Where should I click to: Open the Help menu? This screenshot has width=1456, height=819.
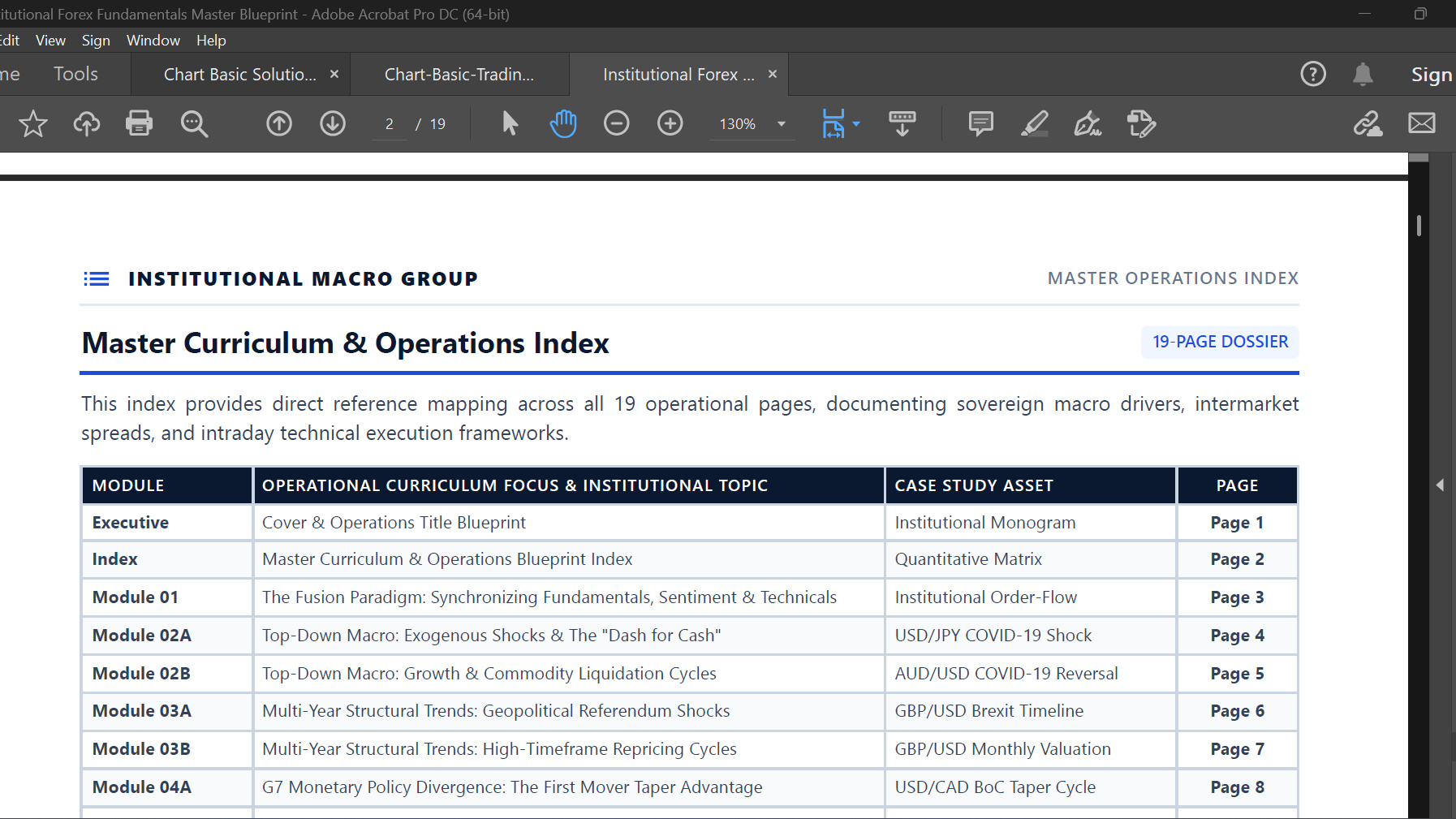(x=211, y=41)
